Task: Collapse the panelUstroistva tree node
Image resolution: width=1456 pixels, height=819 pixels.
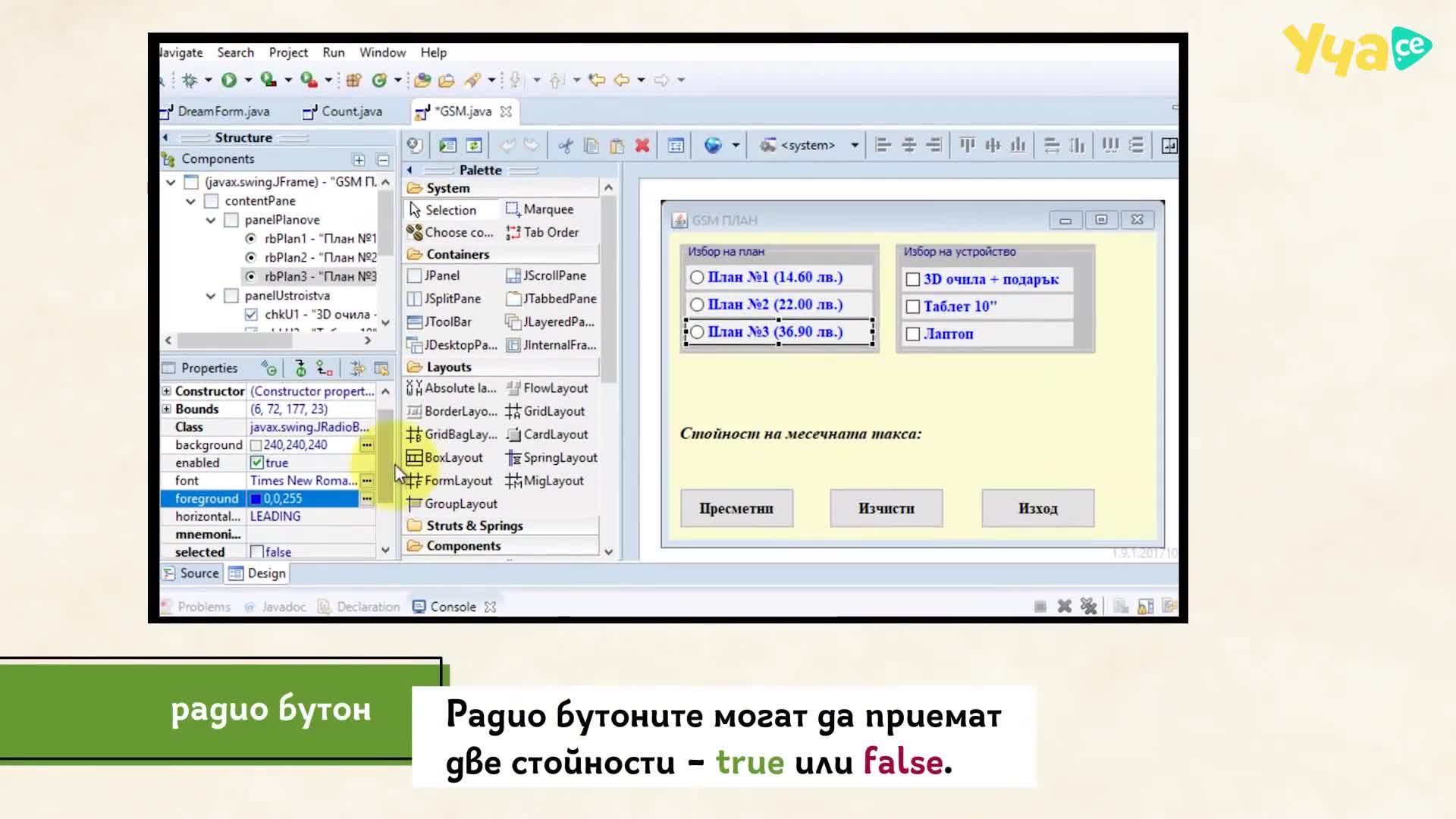Action: point(210,296)
